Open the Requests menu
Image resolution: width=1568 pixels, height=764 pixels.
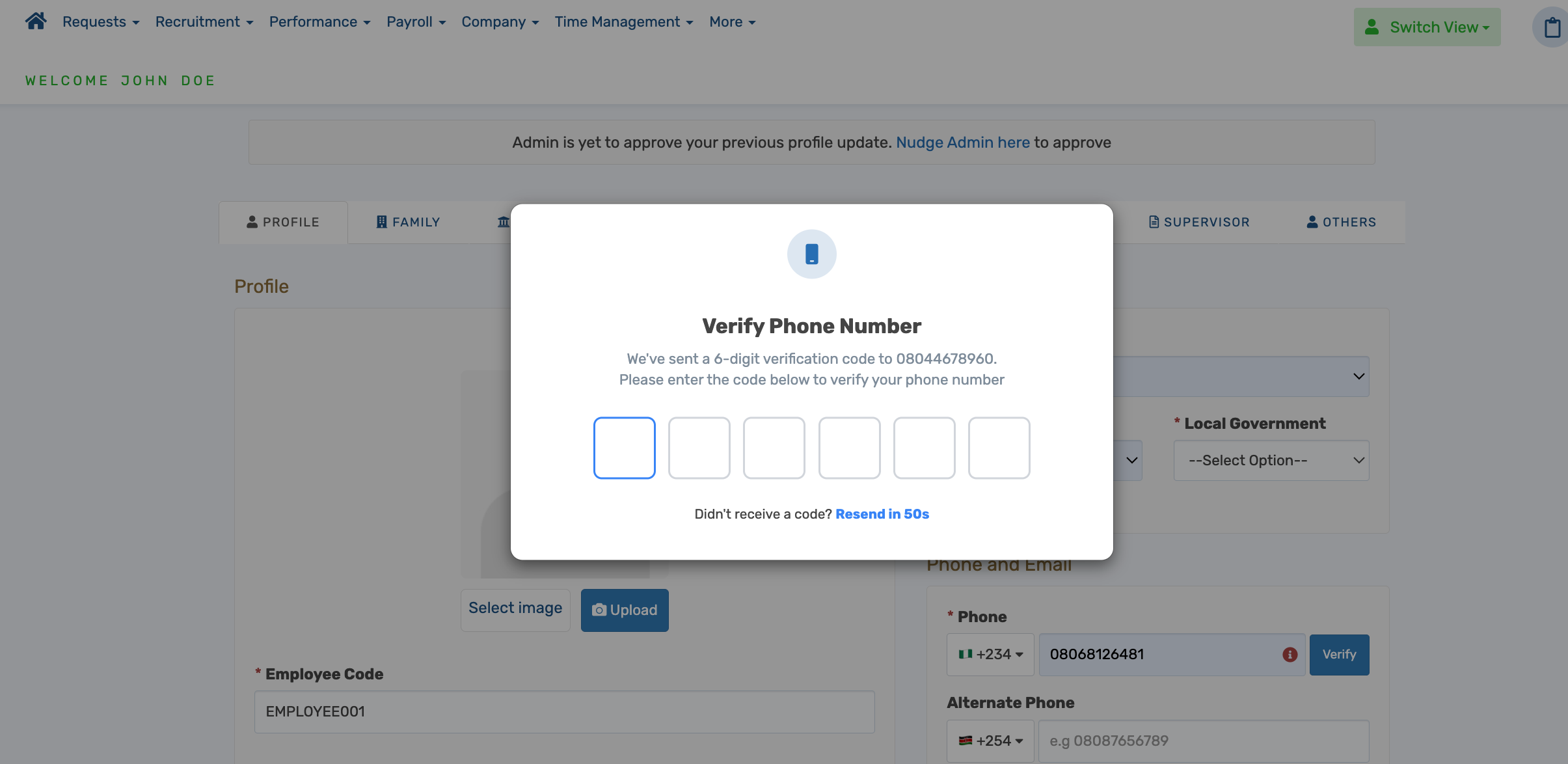[101, 21]
